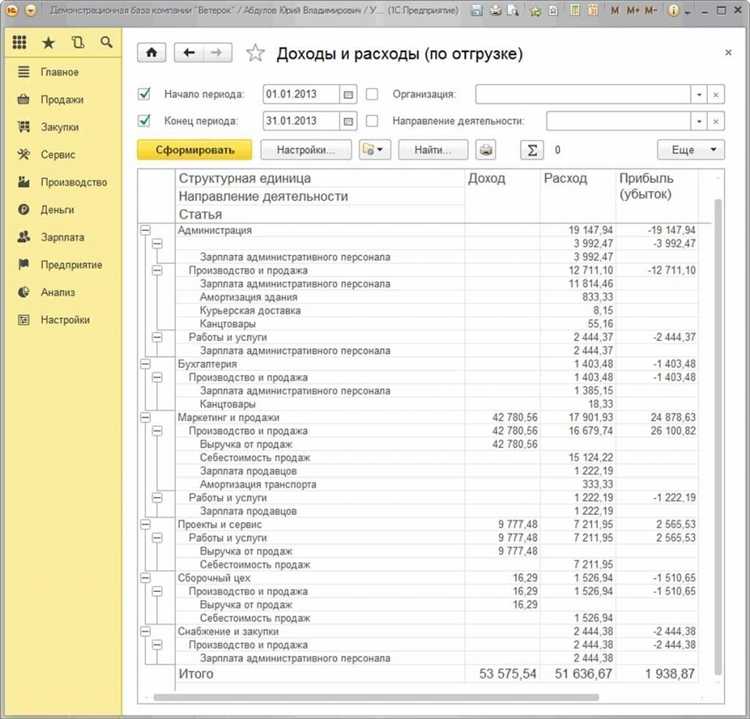Click the report vertical scrollbar
This screenshot has height=719, width=750.
[717, 436]
